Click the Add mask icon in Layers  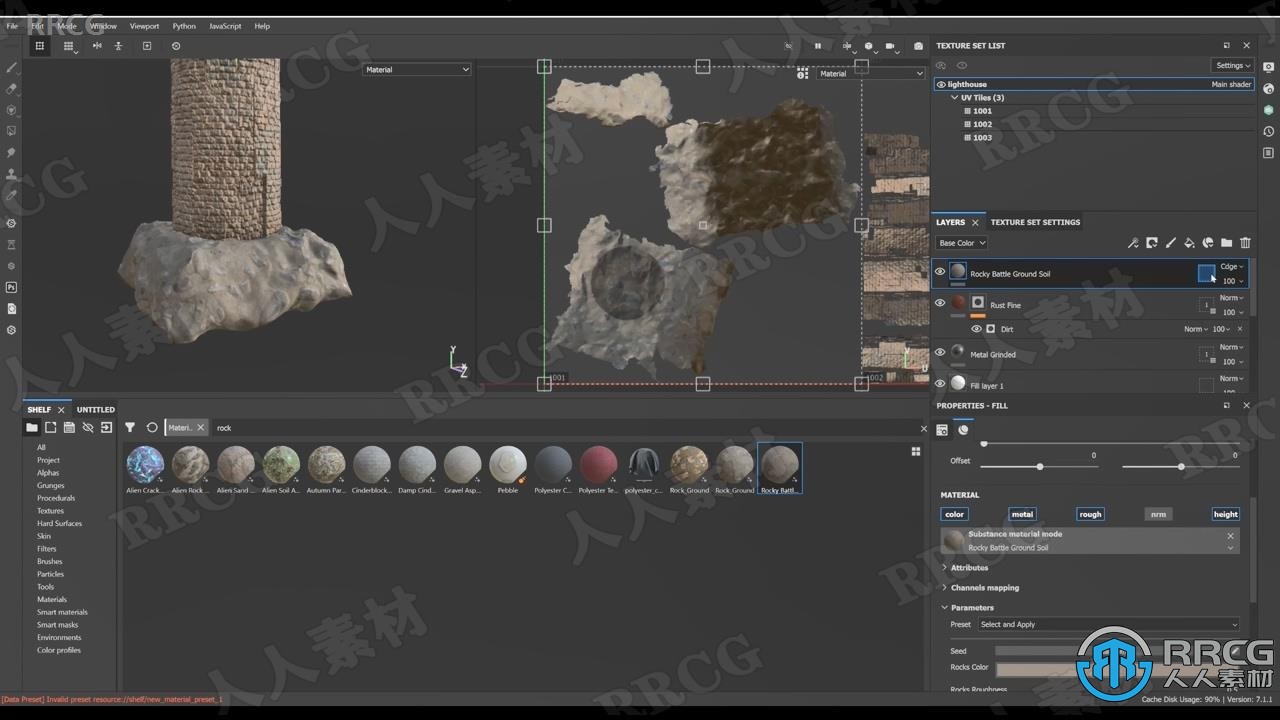tap(1152, 243)
